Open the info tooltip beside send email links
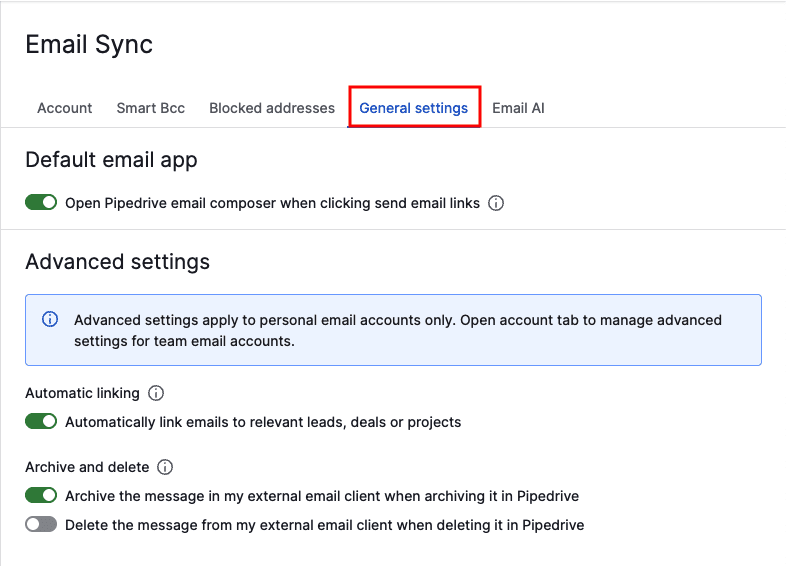The height and width of the screenshot is (566, 786). [496, 203]
